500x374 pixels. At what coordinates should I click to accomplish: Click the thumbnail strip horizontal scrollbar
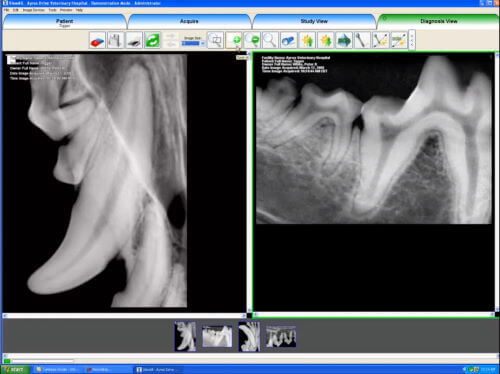(250, 355)
